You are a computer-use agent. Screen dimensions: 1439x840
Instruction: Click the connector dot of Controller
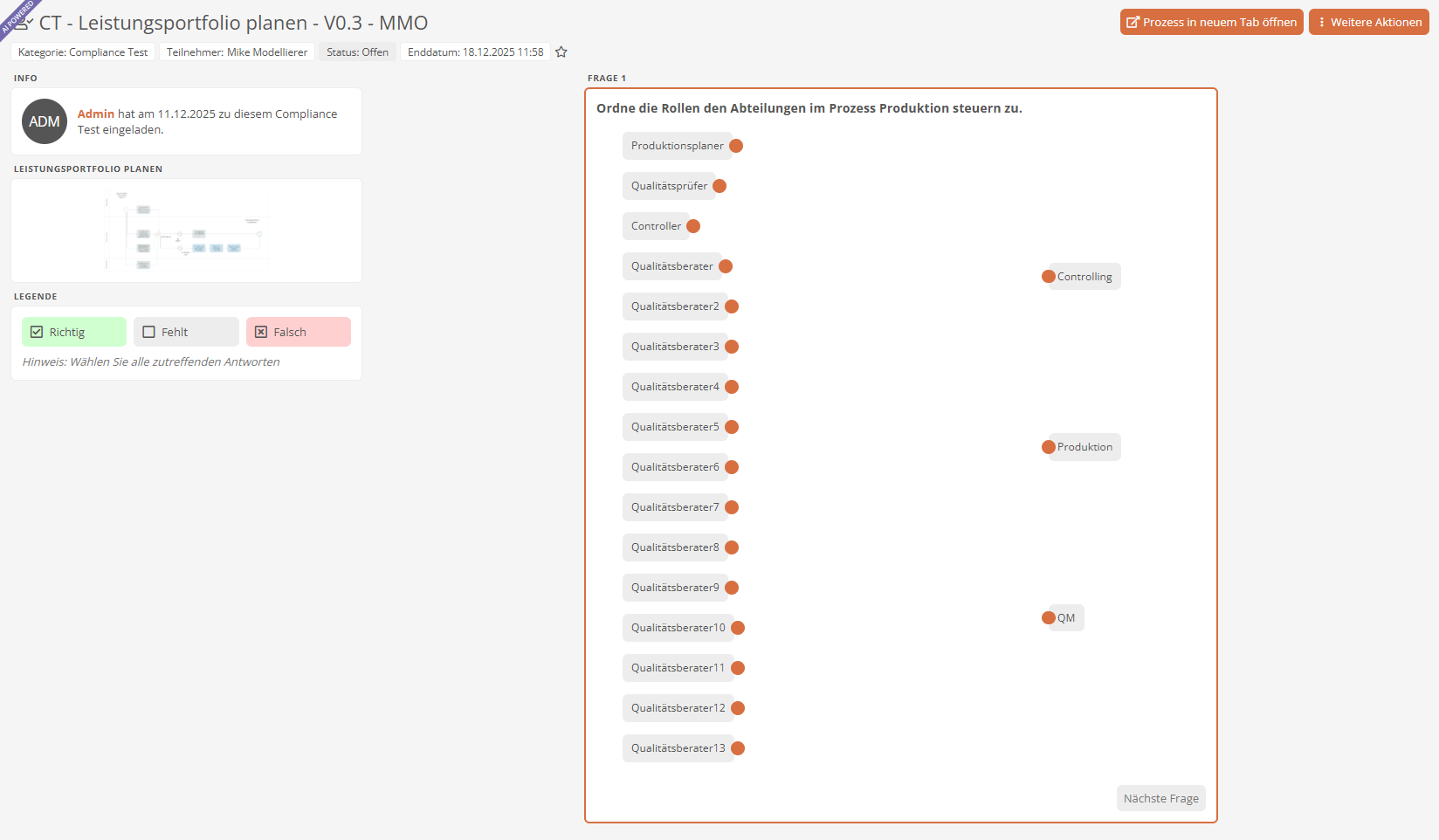pyautogui.click(x=693, y=226)
